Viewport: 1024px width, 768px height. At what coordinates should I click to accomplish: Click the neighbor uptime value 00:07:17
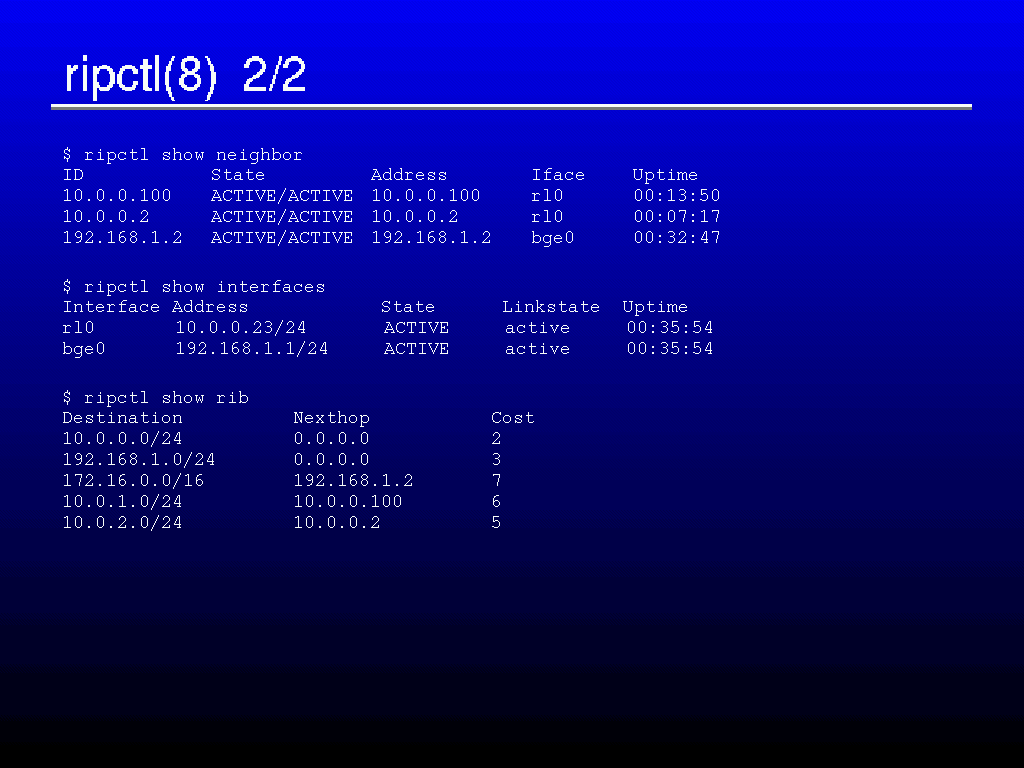(676, 217)
